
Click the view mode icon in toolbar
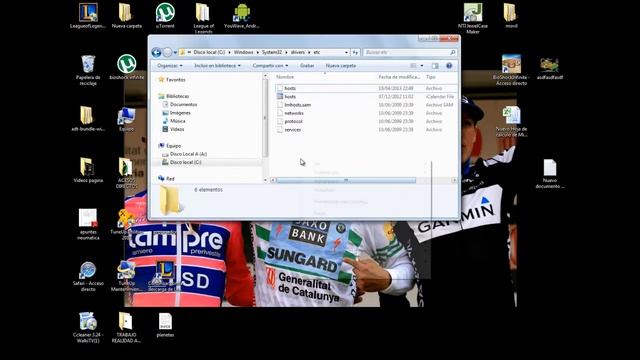(x=413, y=66)
